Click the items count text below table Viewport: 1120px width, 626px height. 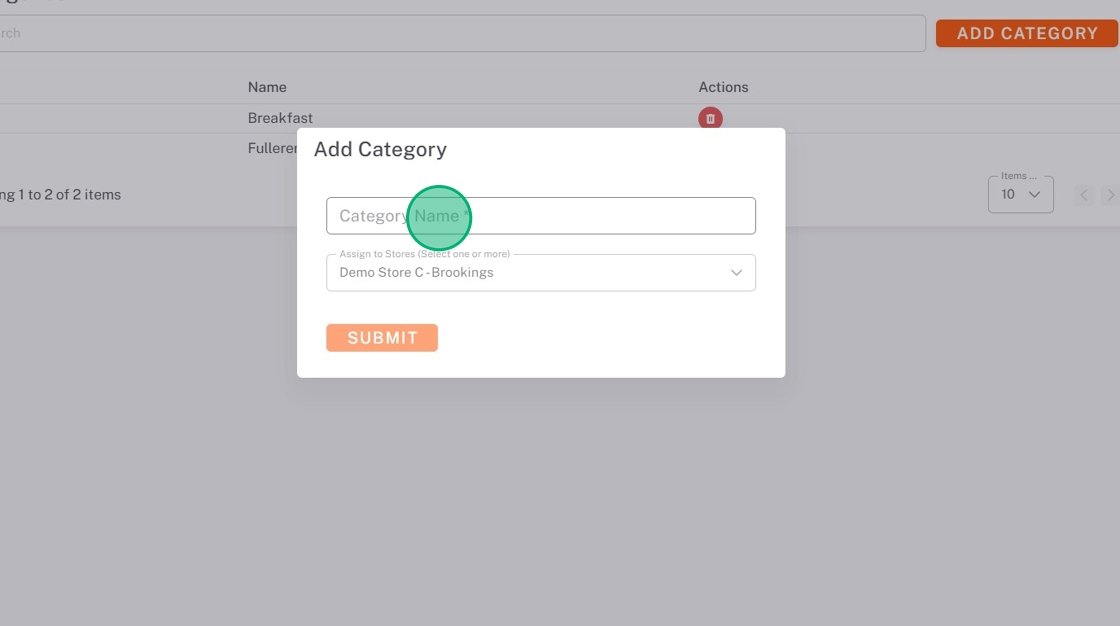60,195
